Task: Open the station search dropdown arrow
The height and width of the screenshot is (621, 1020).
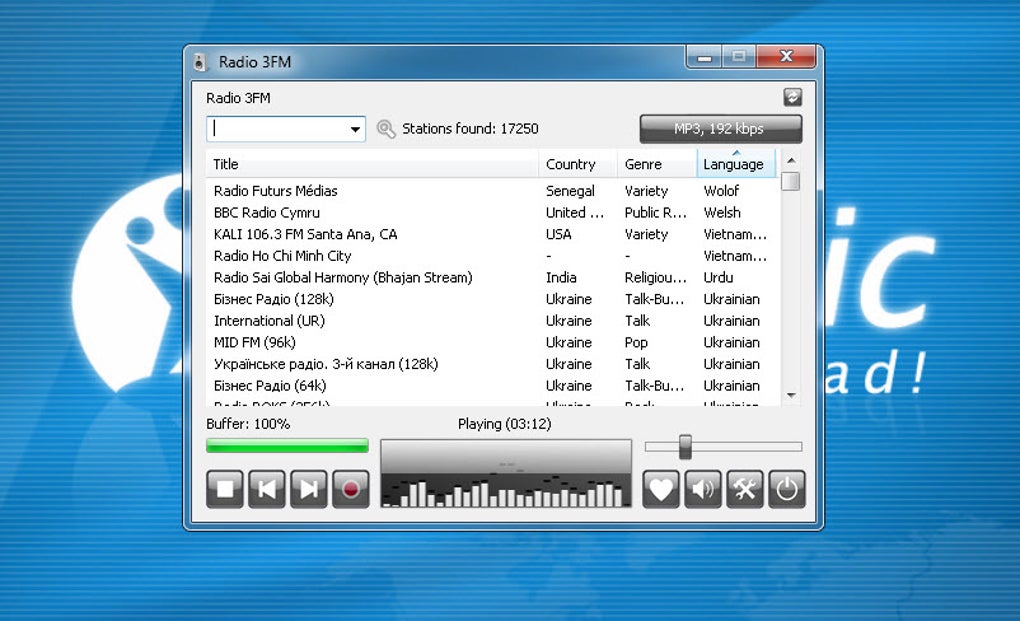Action: click(355, 129)
